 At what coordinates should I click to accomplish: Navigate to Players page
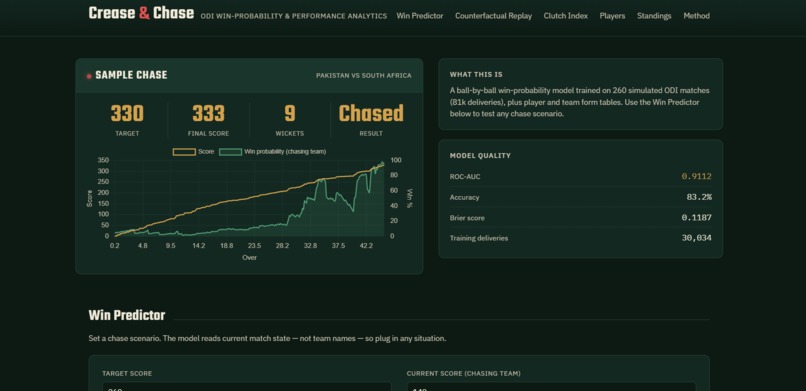coord(612,16)
